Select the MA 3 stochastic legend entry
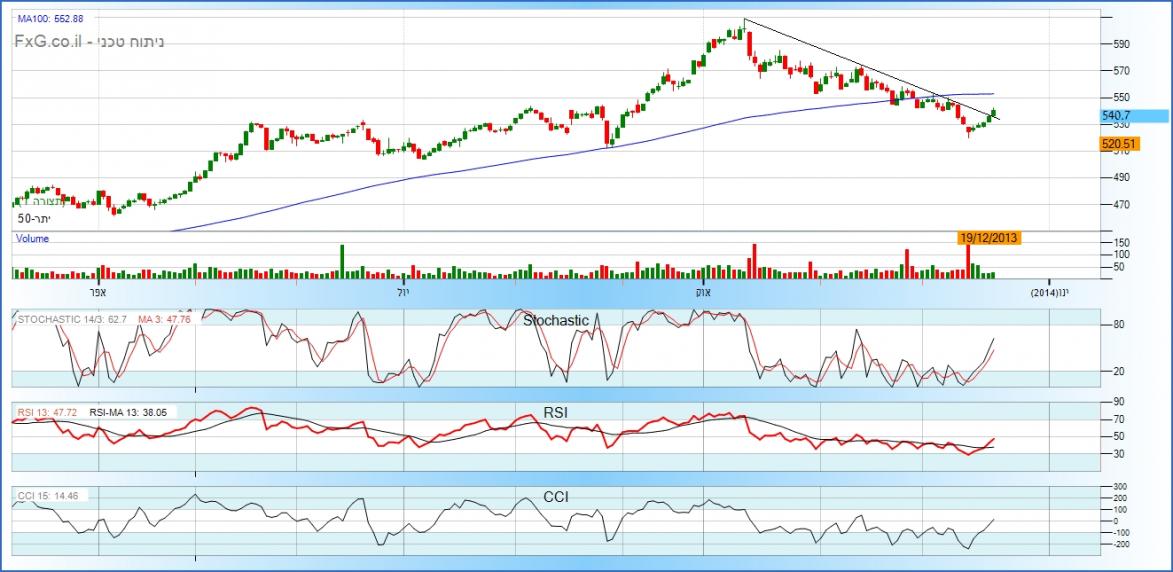This screenshot has width=1173, height=572. [x=164, y=321]
